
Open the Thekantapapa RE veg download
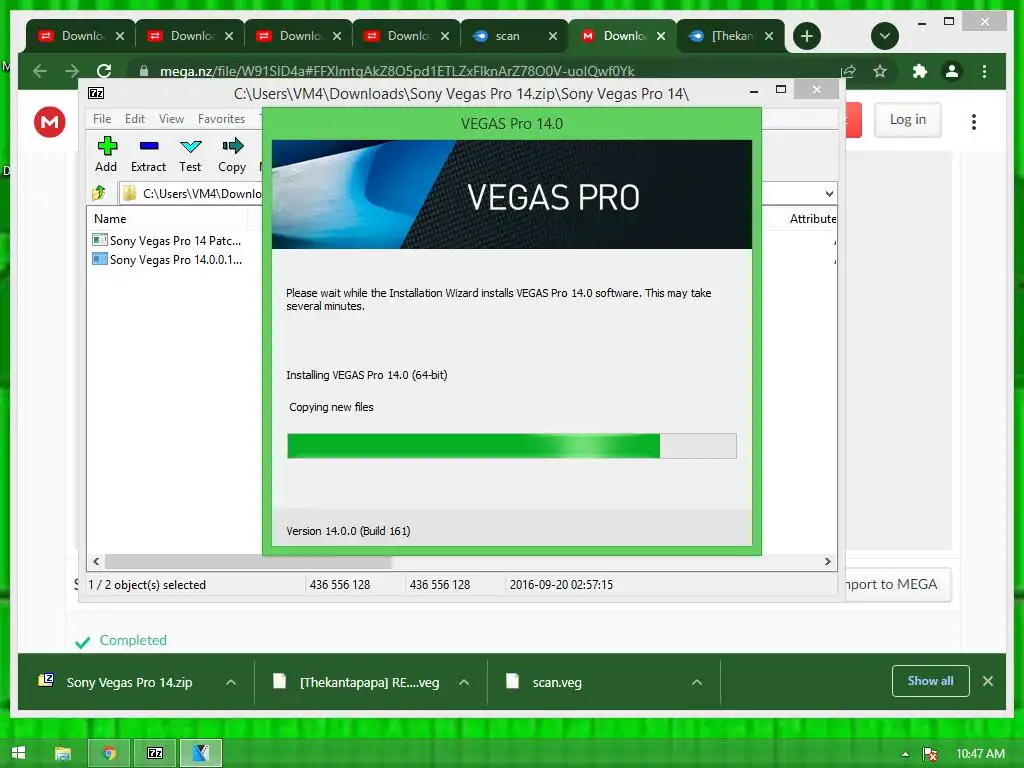point(357,682)
